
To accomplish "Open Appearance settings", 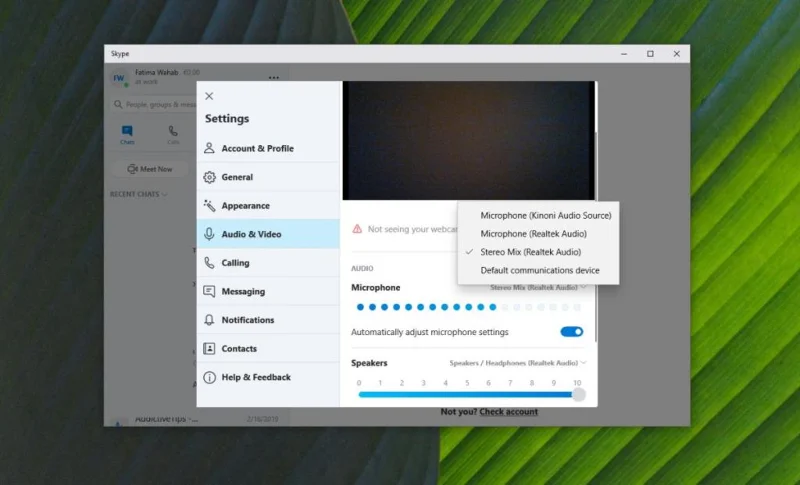I will click(268, 206).
